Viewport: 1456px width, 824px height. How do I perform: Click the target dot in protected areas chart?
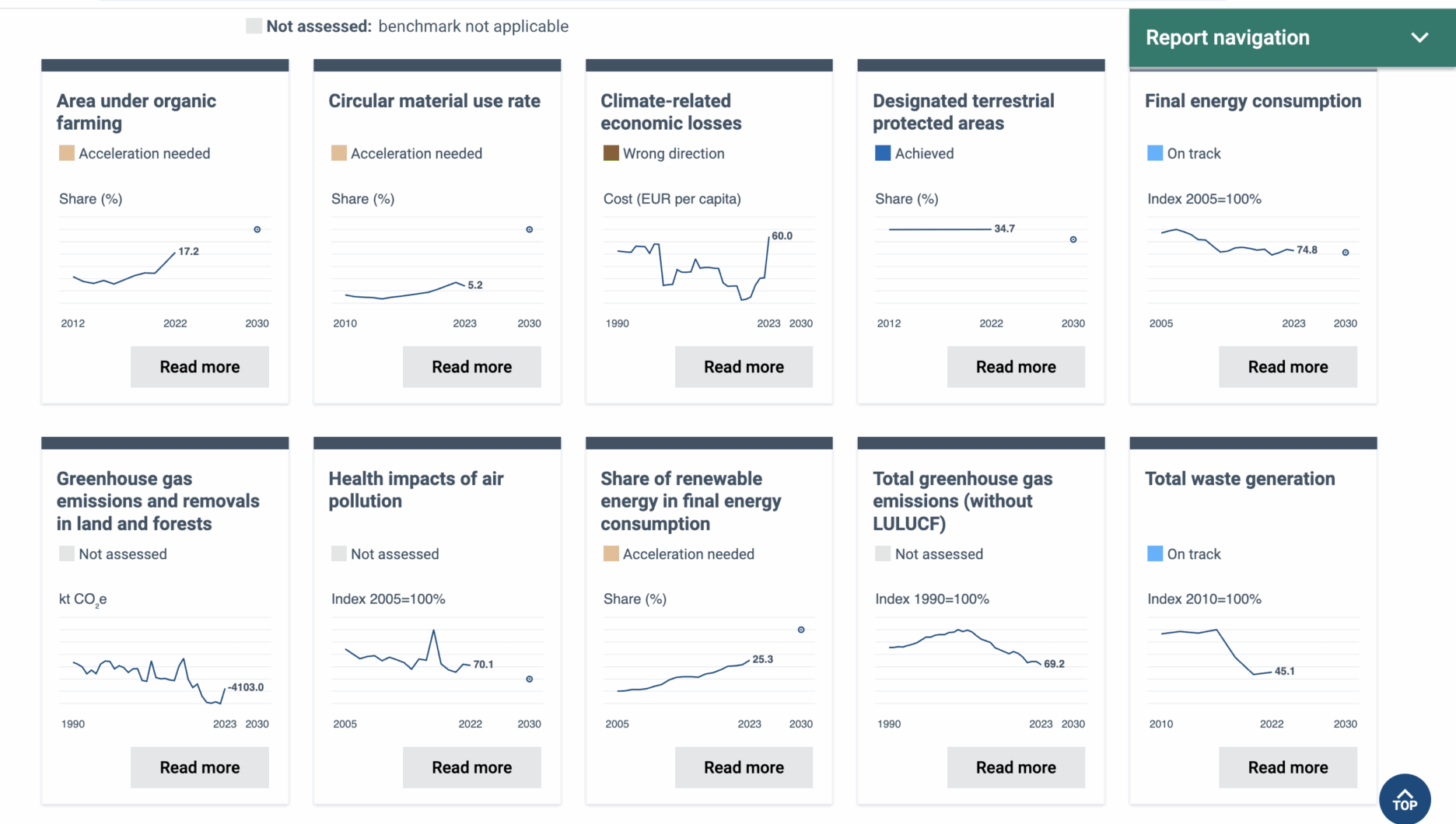1073,239
